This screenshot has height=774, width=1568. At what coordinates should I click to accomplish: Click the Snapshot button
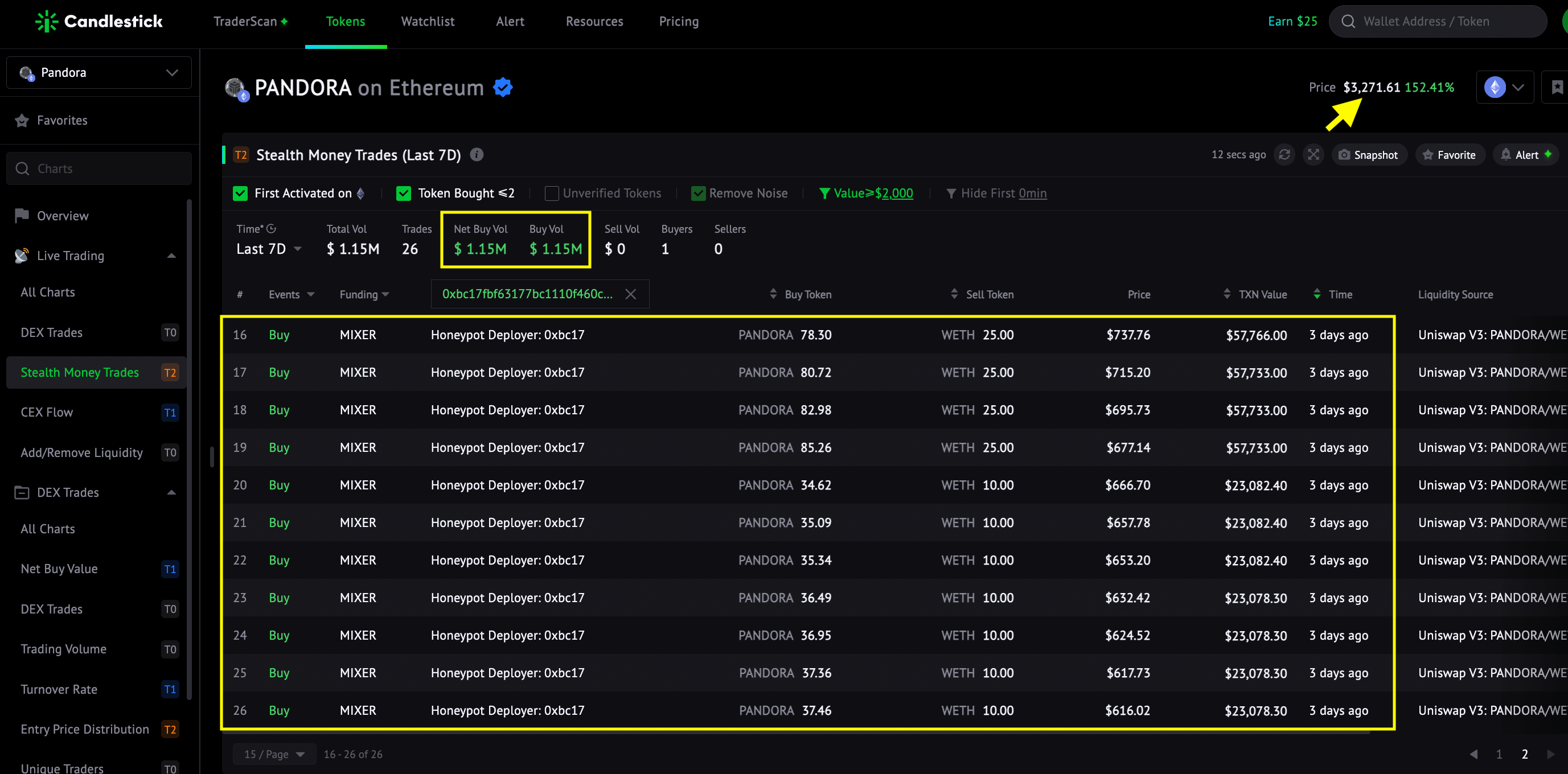coord(1368,155)
